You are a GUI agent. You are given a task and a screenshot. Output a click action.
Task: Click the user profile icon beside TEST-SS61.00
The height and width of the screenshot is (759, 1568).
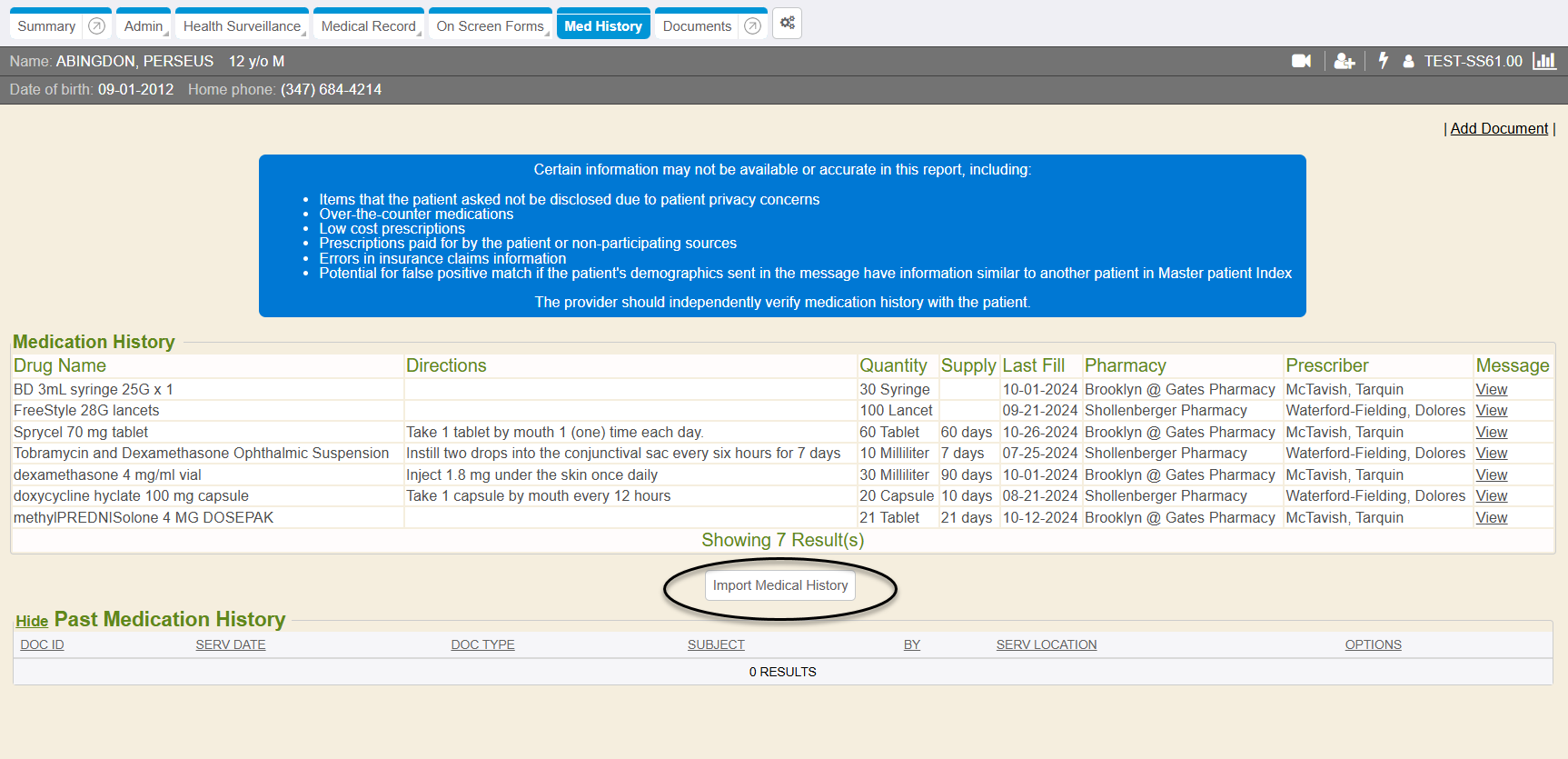[1408, 62]
